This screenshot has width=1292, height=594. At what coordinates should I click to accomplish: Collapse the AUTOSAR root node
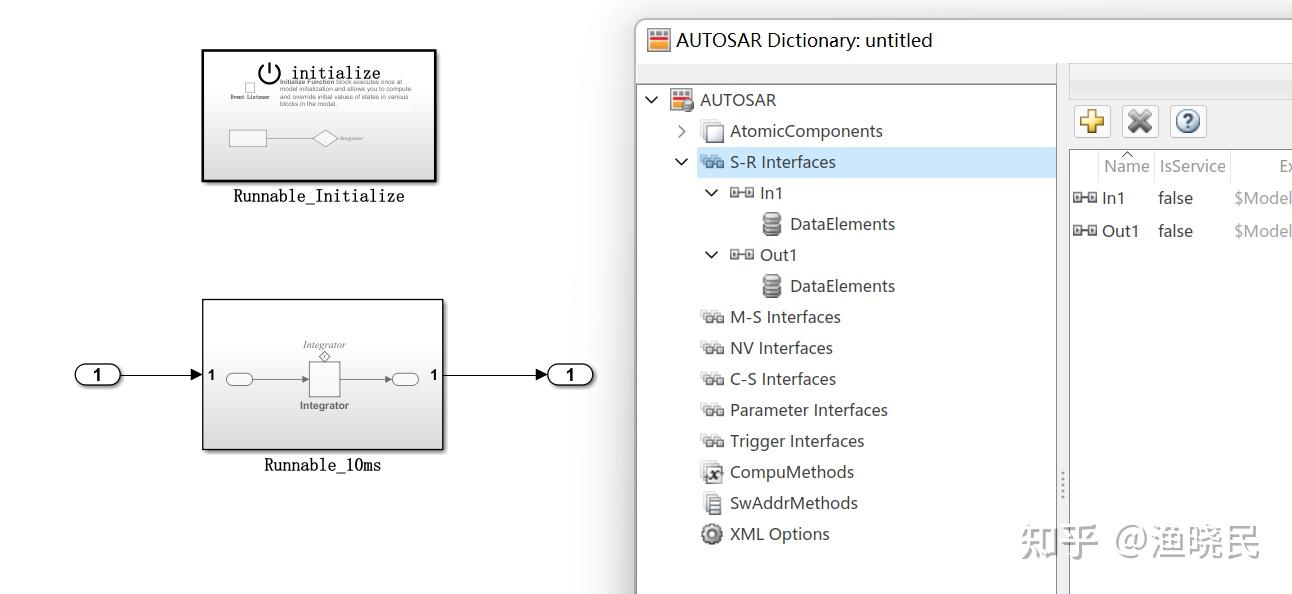[652, 100]
